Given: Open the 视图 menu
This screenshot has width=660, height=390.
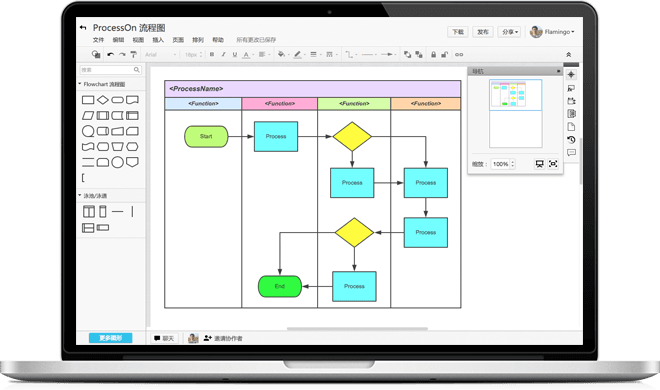Looking at the screenshot, I should (138, 40).
